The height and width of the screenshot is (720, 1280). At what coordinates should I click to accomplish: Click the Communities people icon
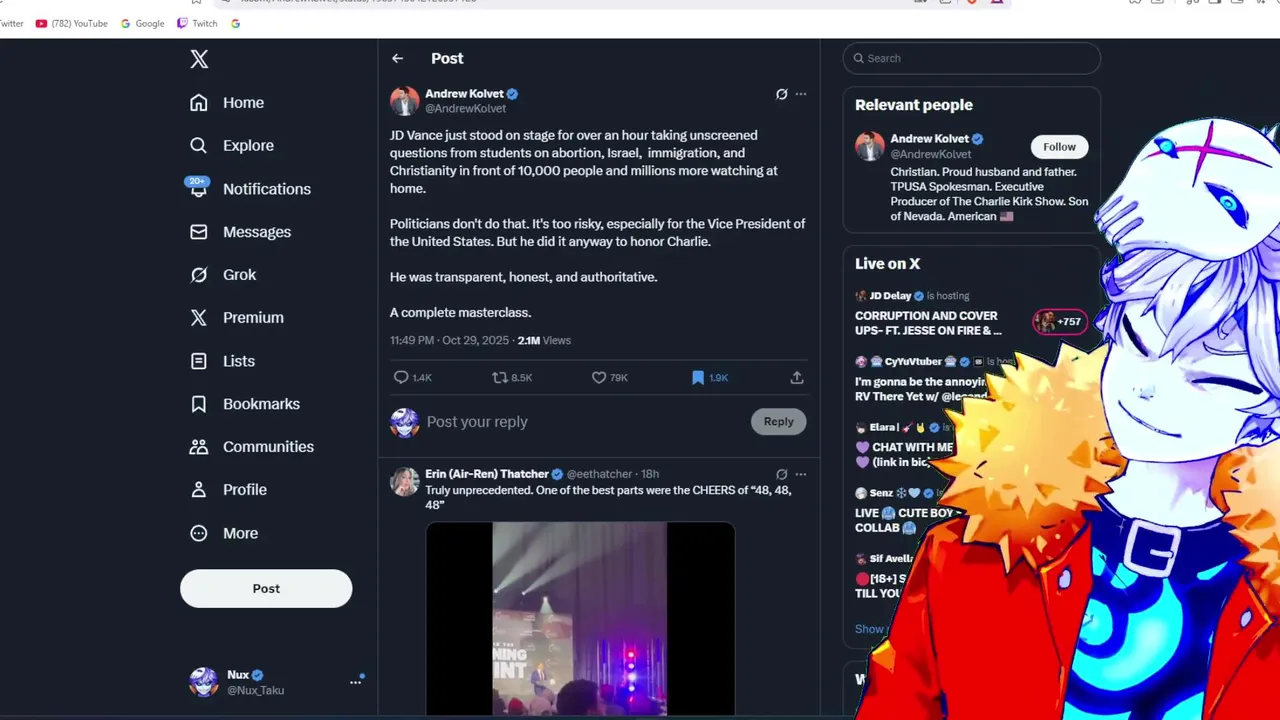199,447
